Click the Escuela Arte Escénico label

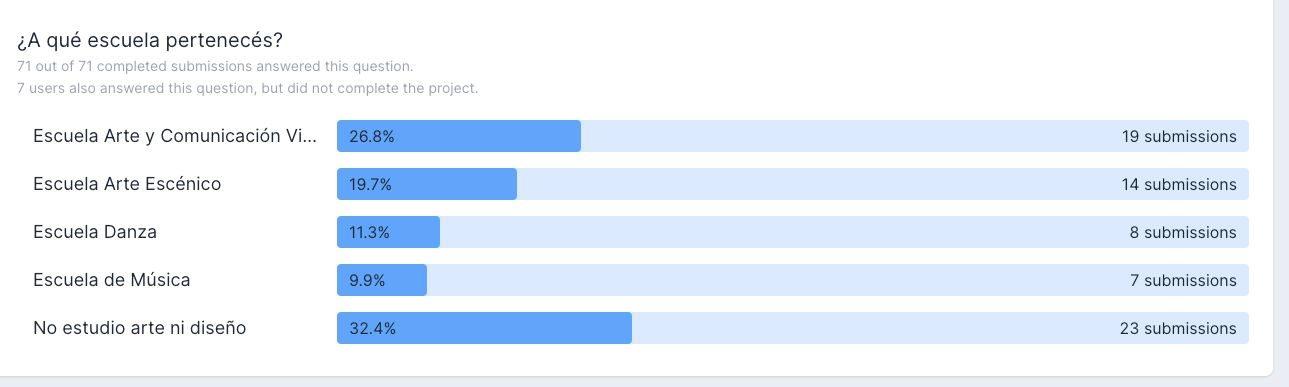pyautogui.click(x=127, y=184)
